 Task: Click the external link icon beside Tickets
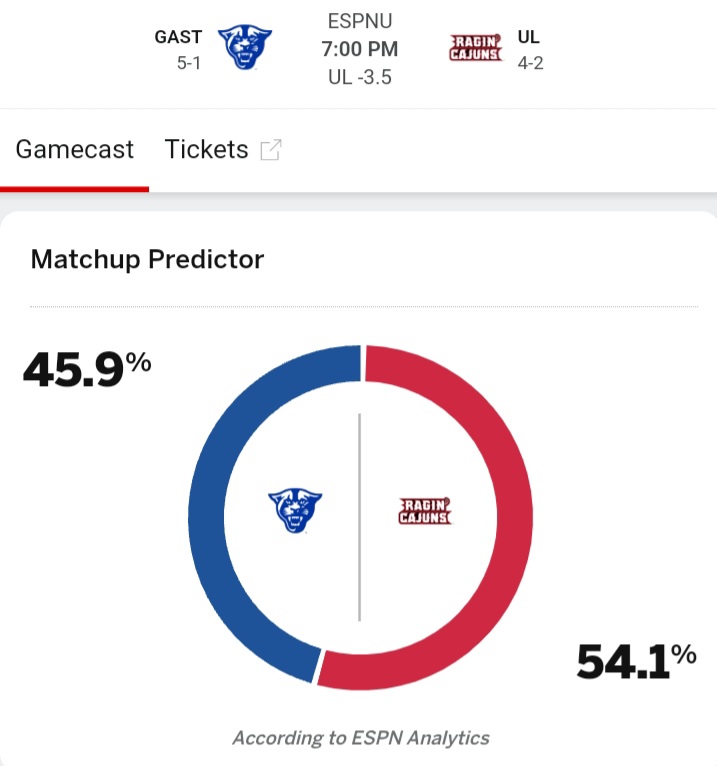point(270,150)
